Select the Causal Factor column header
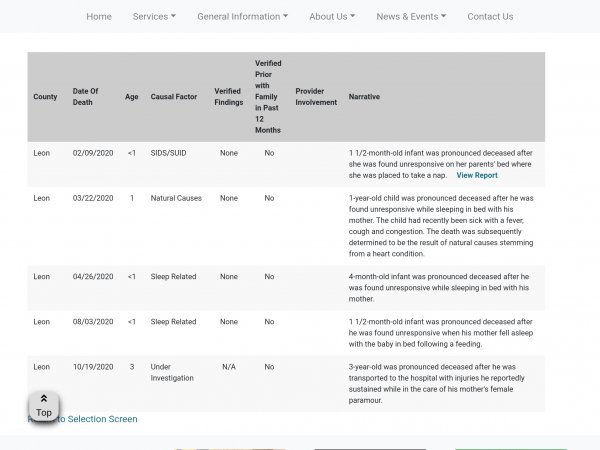This screenshot has height=450, width=600. (172, 97)
